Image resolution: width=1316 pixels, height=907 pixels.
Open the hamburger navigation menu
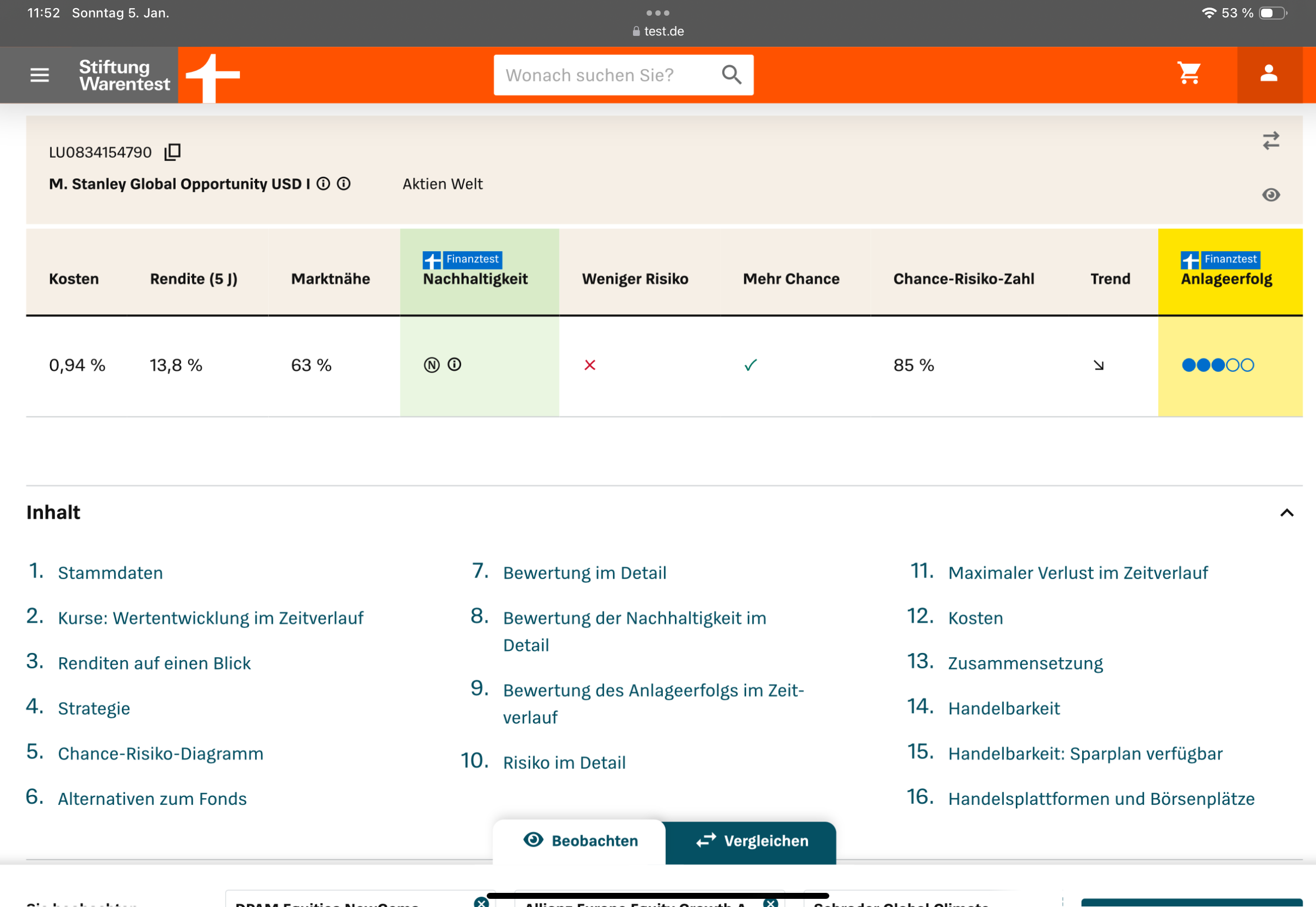(x=39, y=74)
